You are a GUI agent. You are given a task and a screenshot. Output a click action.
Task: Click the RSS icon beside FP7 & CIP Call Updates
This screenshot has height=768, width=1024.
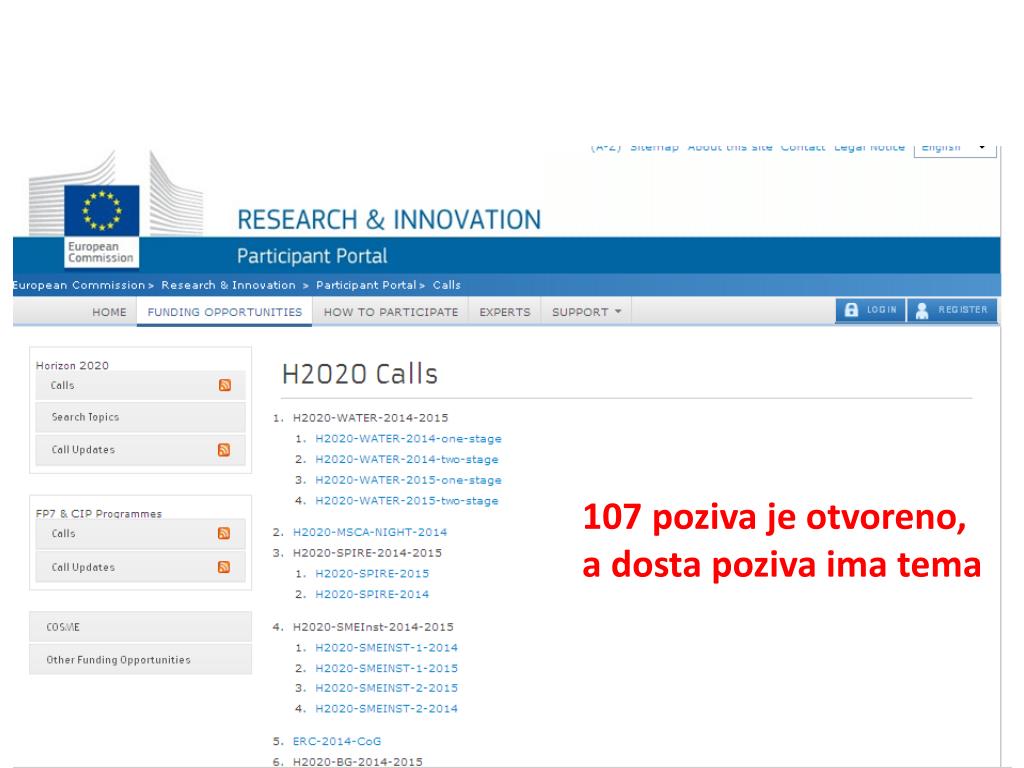(224, 567)
